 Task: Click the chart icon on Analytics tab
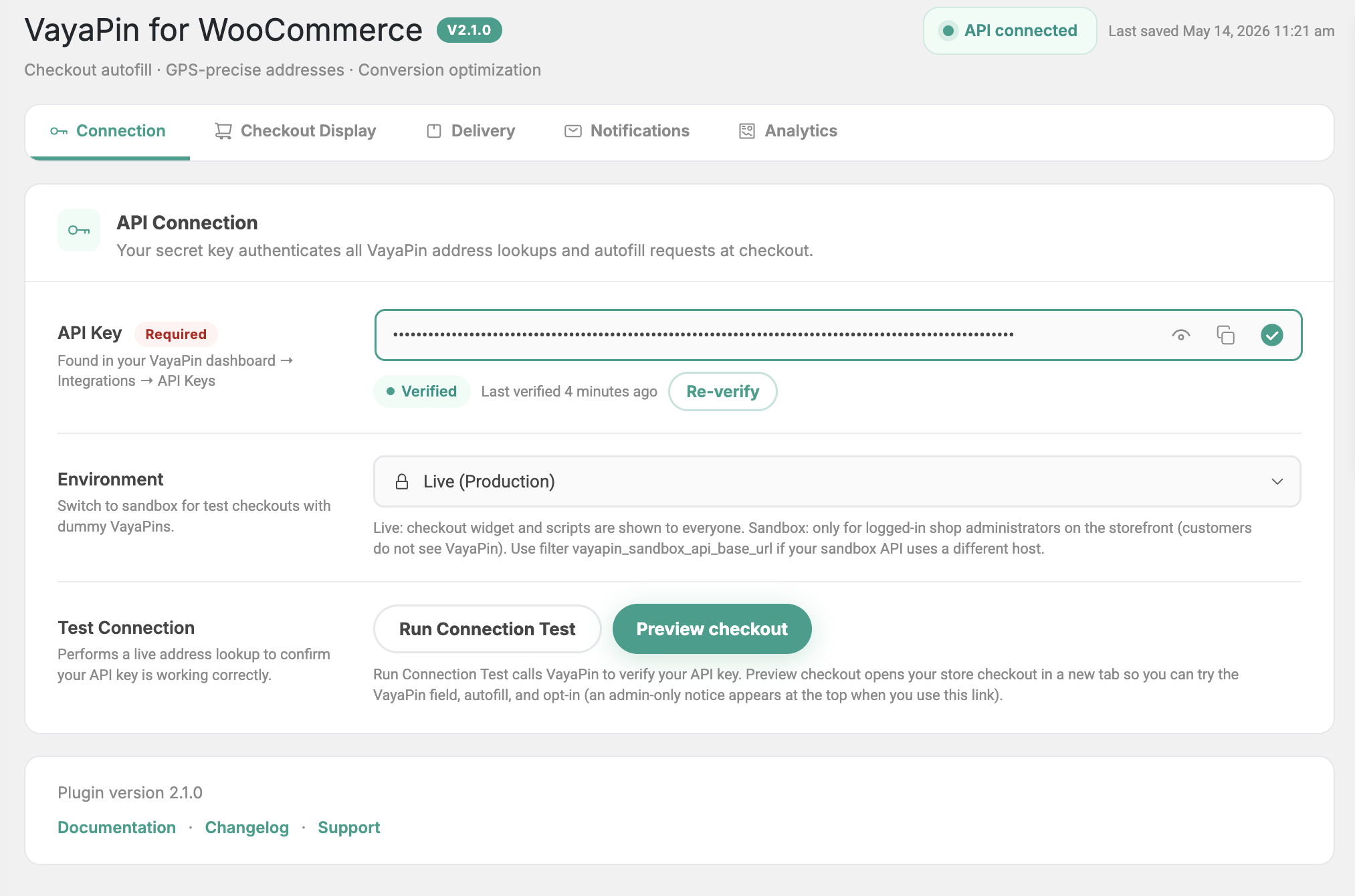point(747,131)
